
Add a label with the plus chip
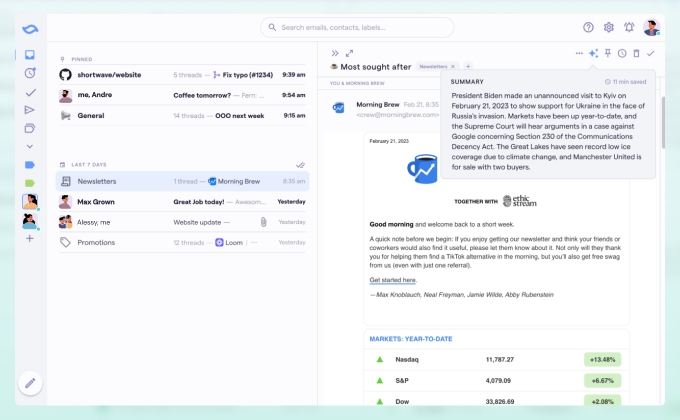tap(468, 66)
